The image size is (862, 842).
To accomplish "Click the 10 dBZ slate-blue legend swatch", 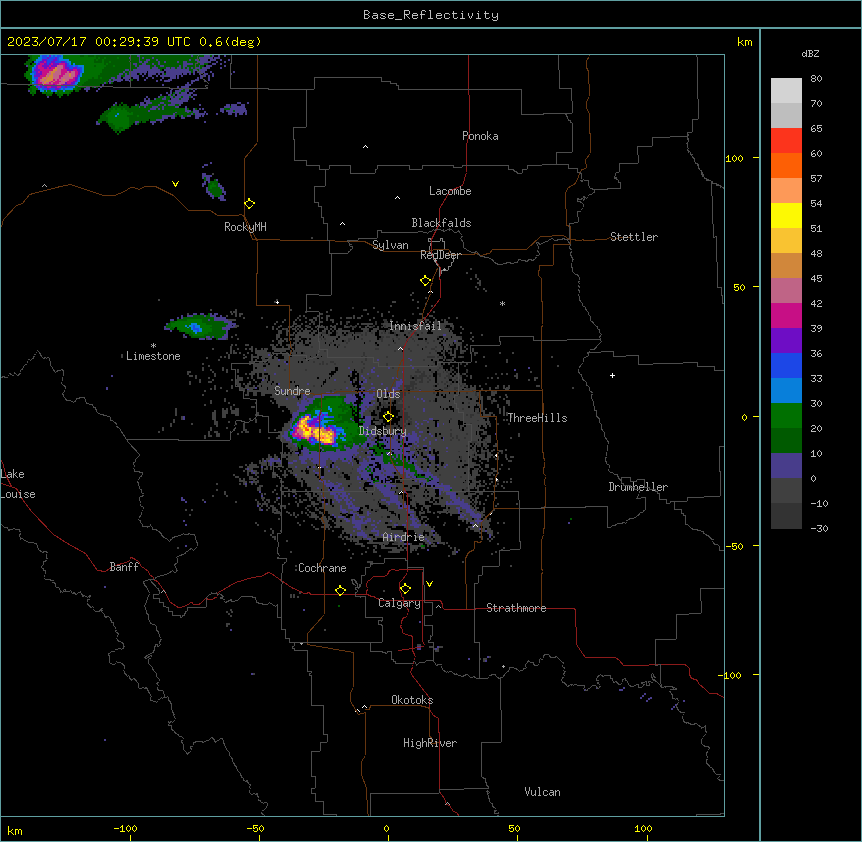I will [x=786, y=466].
